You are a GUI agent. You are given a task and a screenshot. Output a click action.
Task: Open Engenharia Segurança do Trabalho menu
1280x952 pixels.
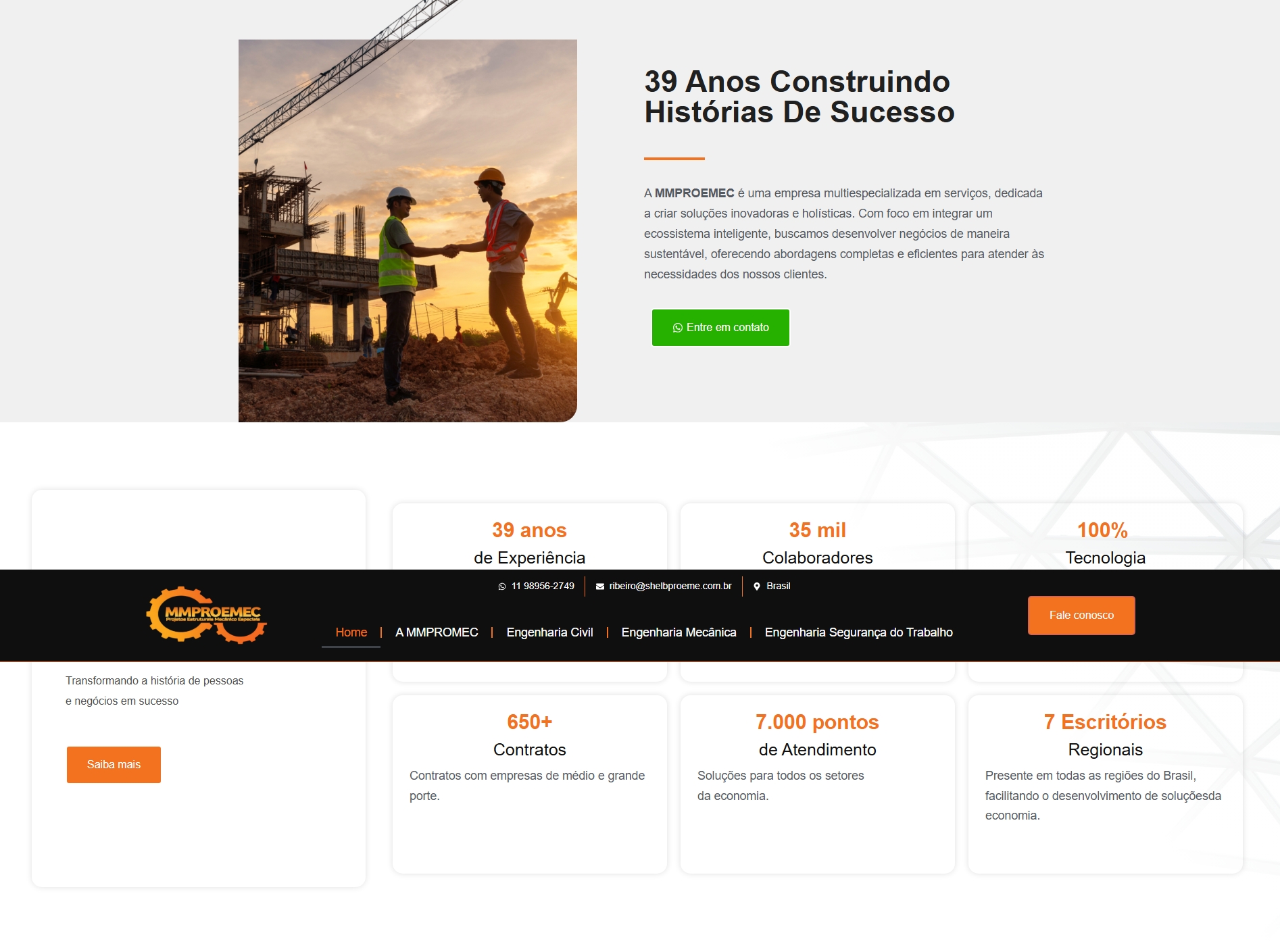pos(858,632)
